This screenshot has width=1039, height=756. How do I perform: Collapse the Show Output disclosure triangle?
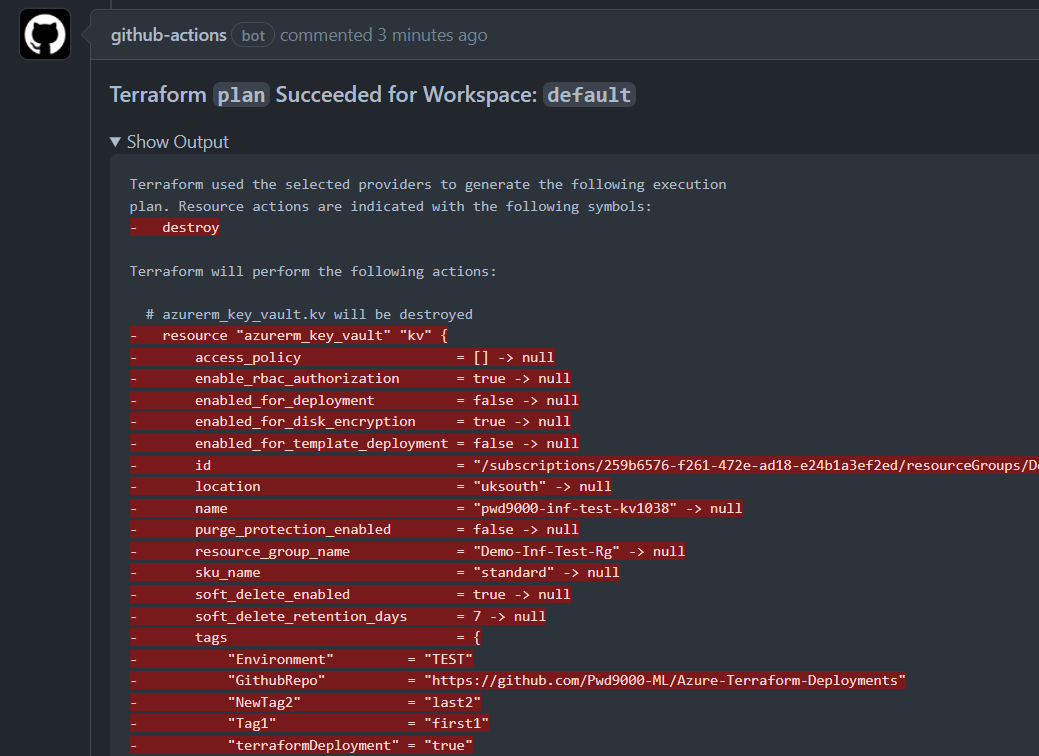tap(115, 142)
